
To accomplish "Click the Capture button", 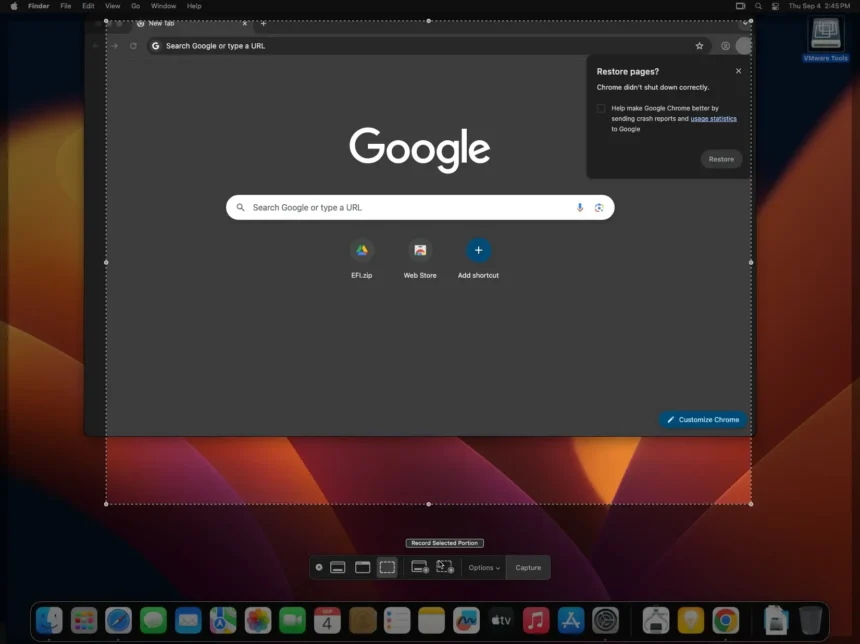I will 528,568.
